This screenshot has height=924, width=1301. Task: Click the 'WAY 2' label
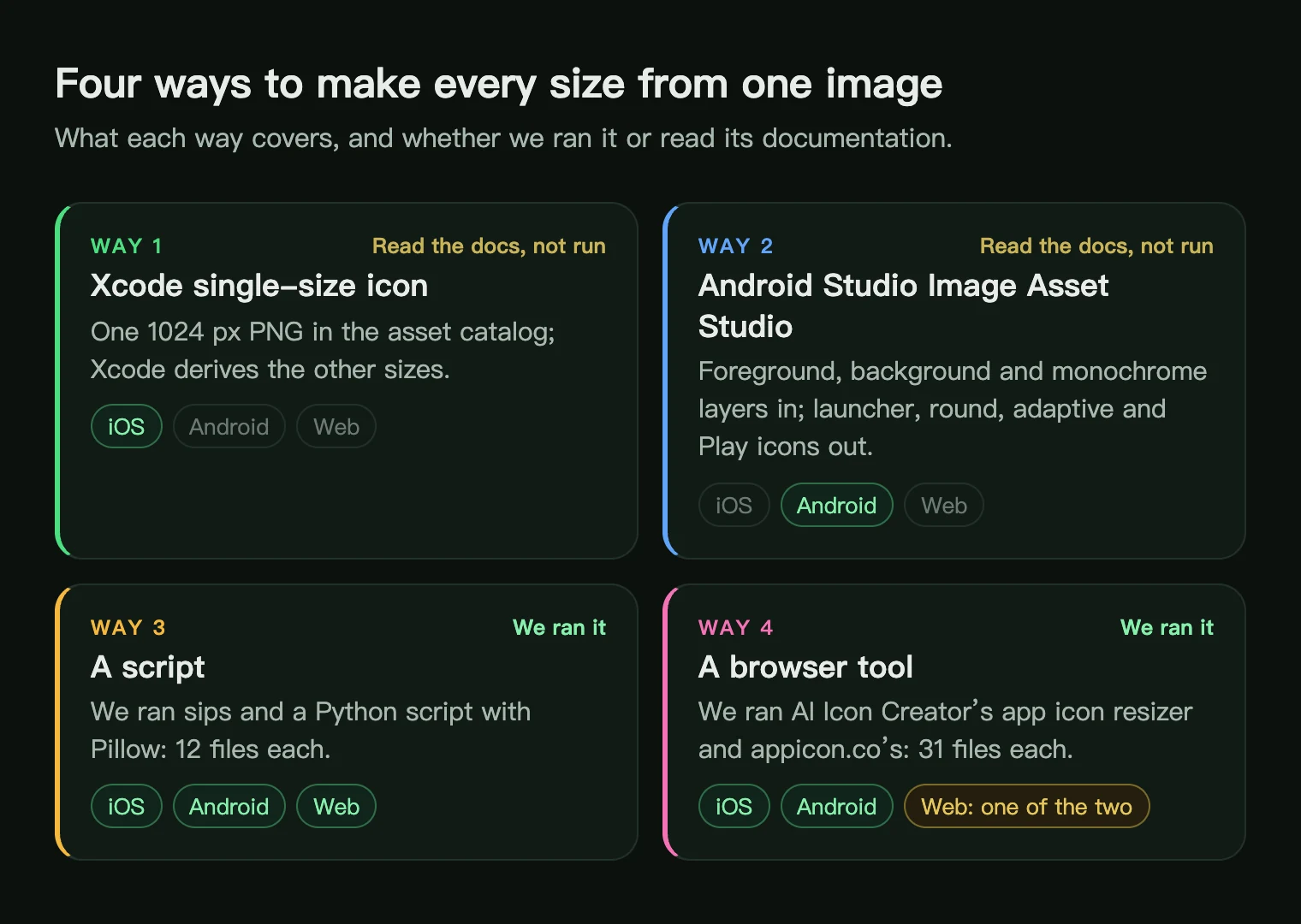[735, 246]
